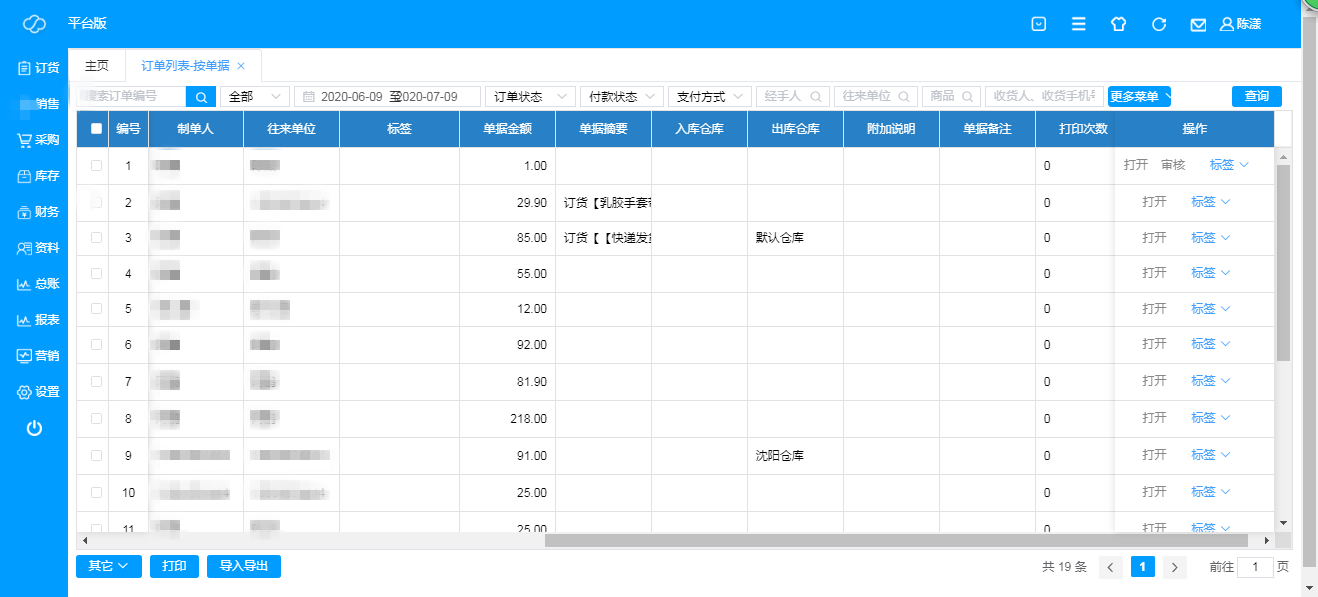Viewport: 1318px width, 597px height.
Task: Toggle the select-all checkbox in header
Action: pyautogui.click(x=96, y=129)
